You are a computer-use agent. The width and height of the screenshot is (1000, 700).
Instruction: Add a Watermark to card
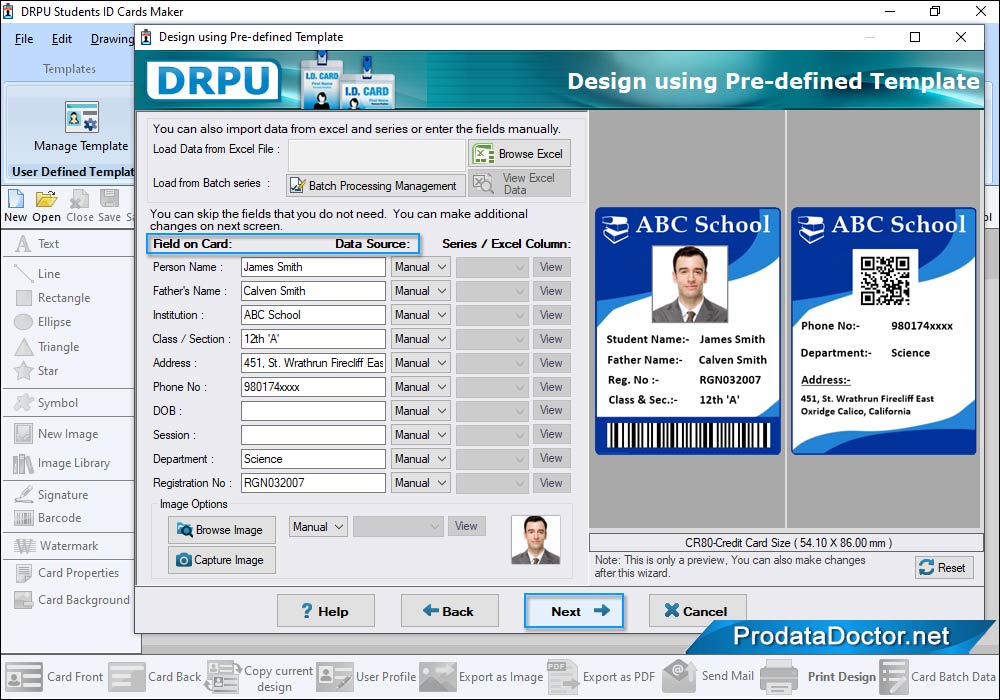point(56,546)
